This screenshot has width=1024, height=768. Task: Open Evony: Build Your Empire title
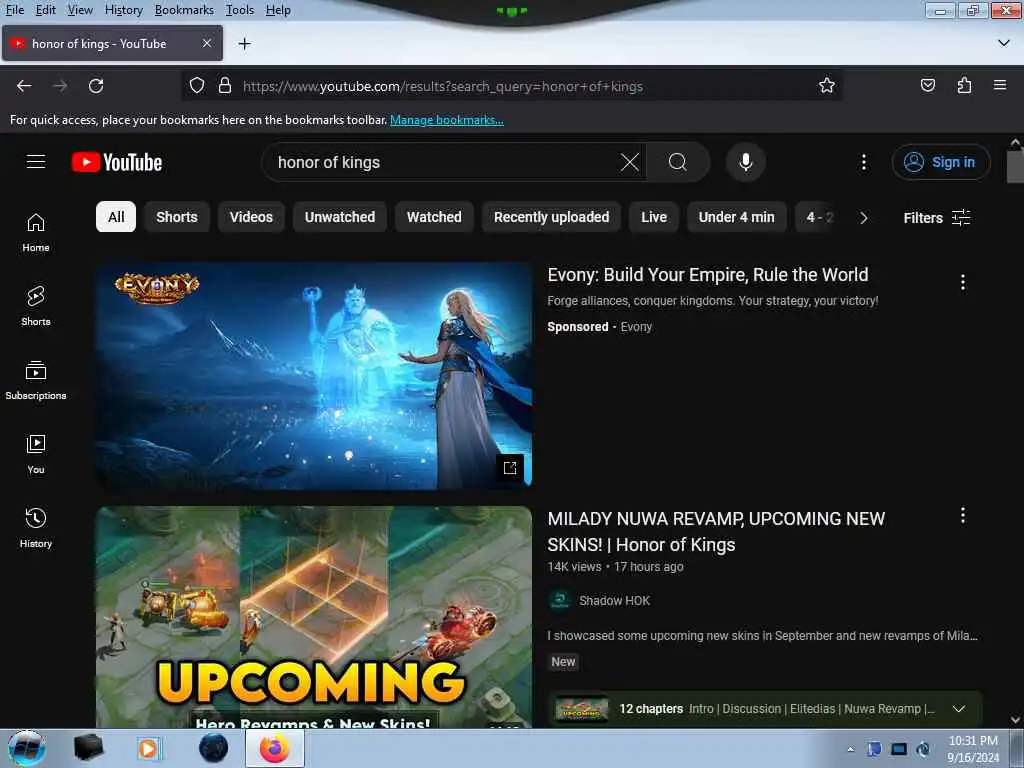tap(708, 274)
